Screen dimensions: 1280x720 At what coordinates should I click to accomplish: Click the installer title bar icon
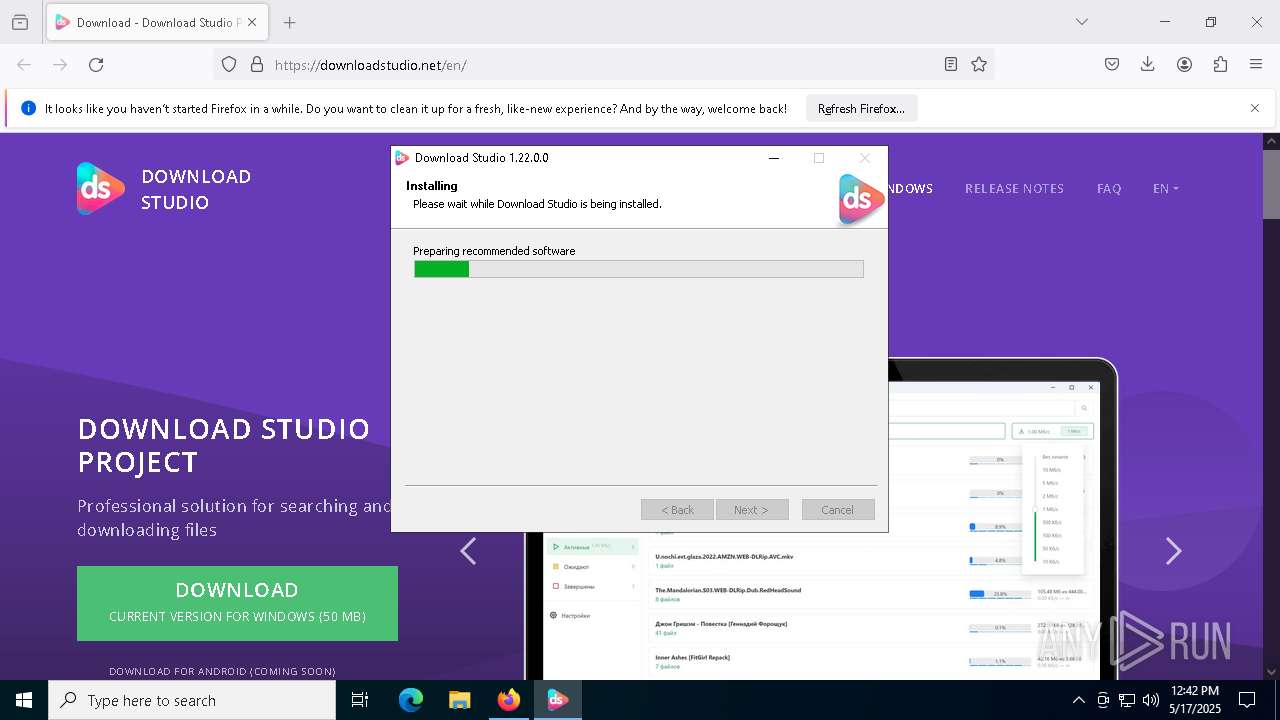click(402, 158)
